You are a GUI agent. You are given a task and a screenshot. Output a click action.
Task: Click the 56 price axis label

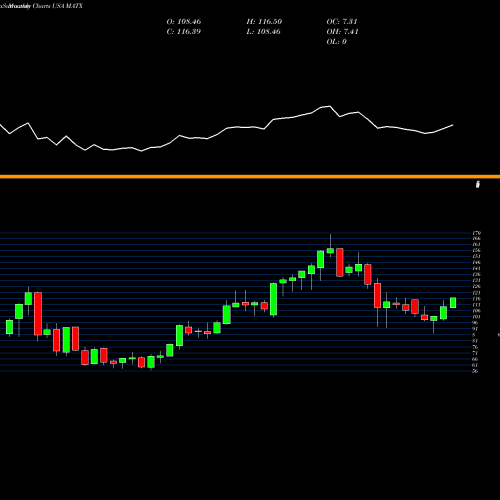(475, 371)
